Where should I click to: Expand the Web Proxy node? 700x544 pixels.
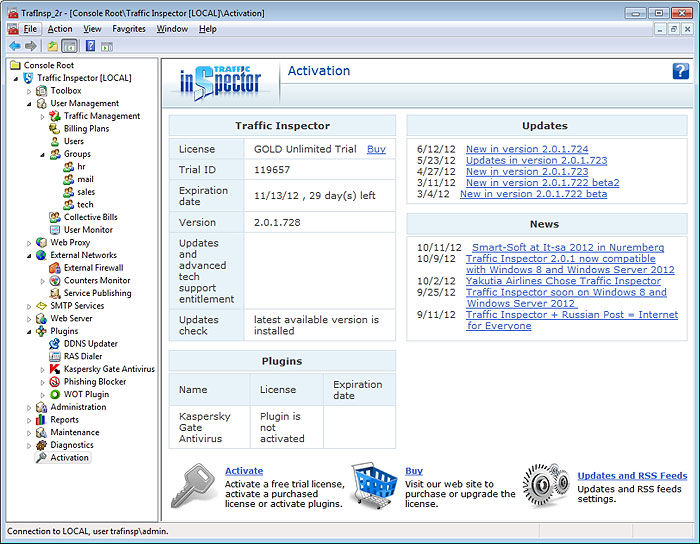tap(29, 243)
